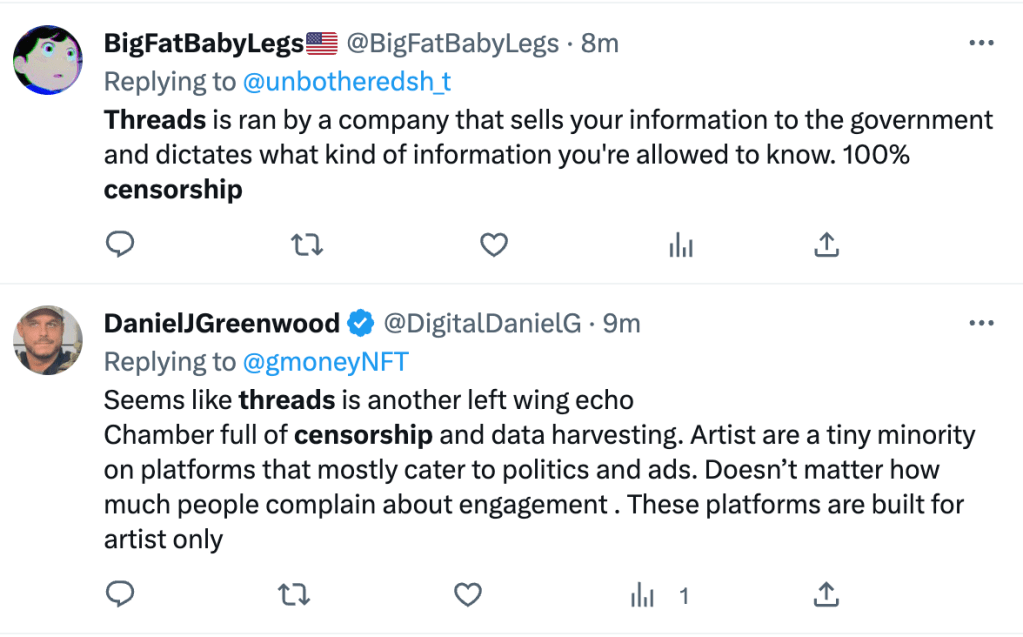The width and height of the screenshot is (1023, 637).
Task: Share BigFatBabyLegs's tweet
Action: pos(827,244)
